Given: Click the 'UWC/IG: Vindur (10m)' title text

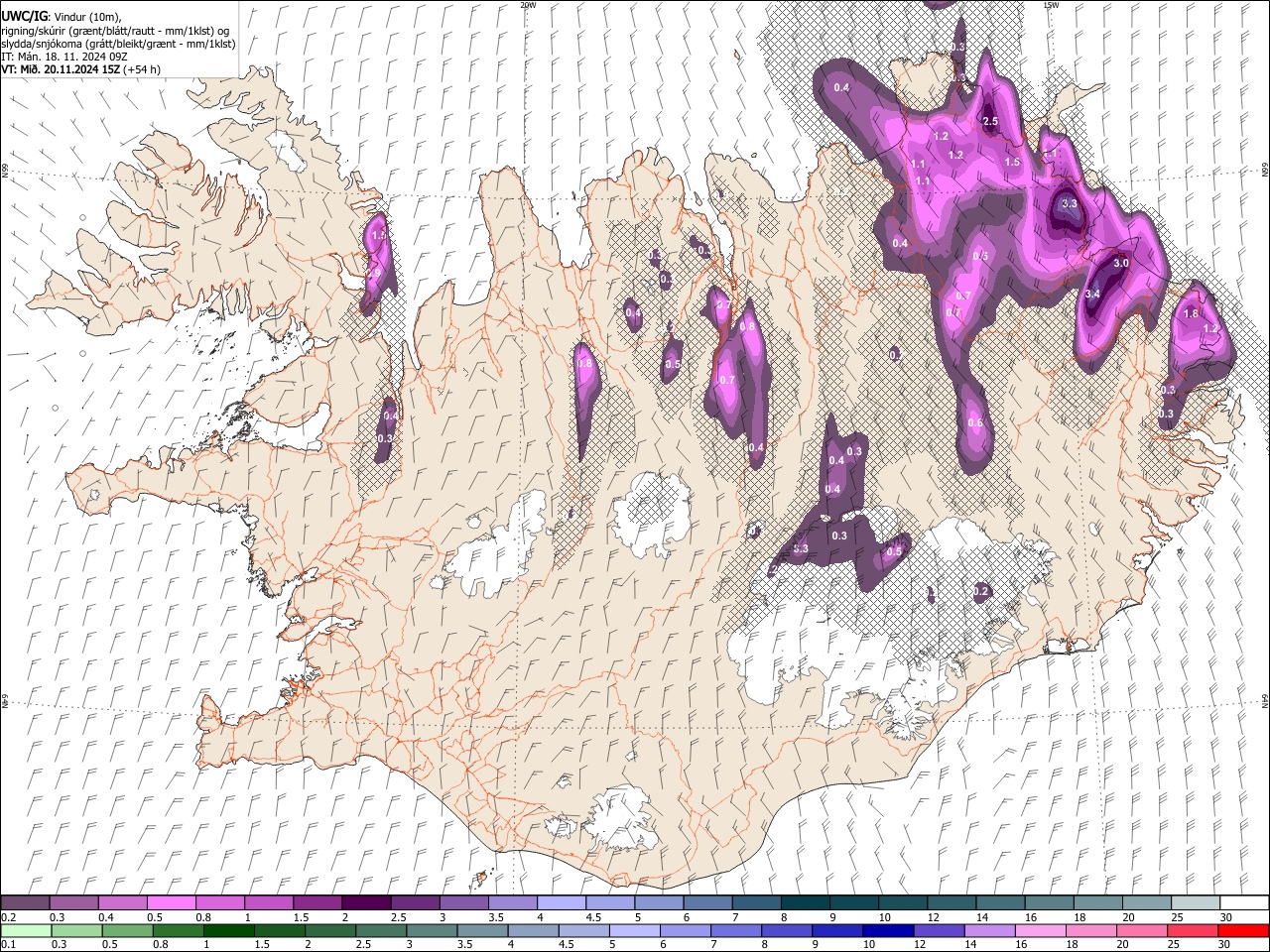Looking at the screenshot, I should (x=61, y=17).
